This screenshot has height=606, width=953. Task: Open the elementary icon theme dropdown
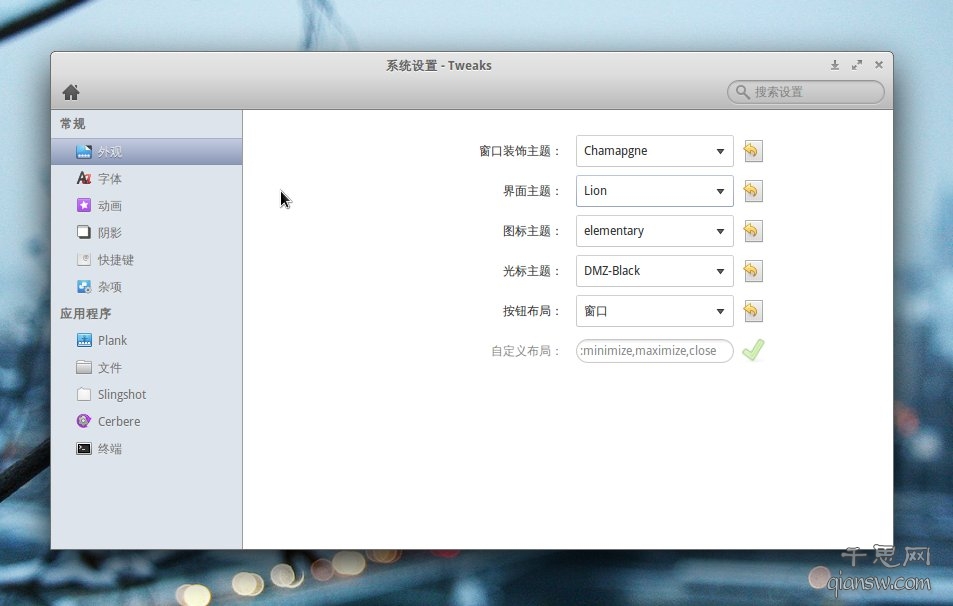tap(655, 231)
